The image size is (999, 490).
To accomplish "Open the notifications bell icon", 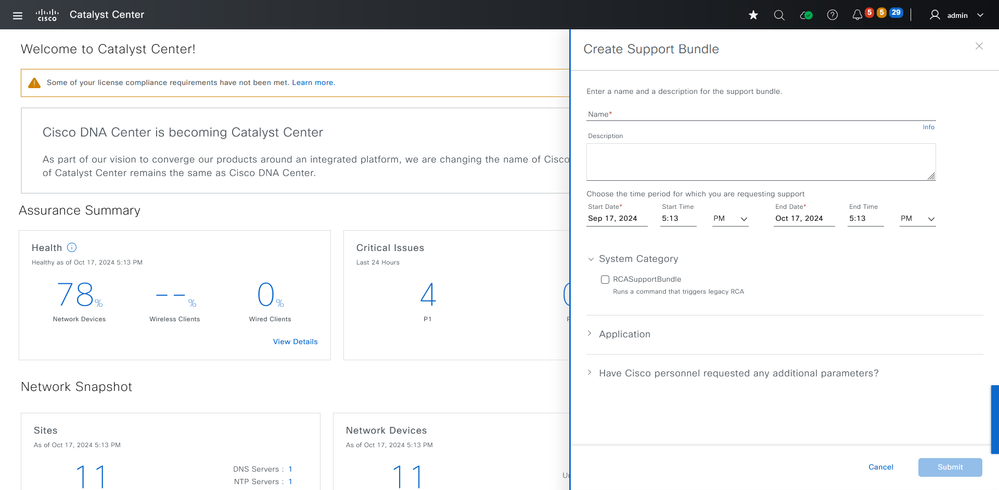I will tap(857, 15).
